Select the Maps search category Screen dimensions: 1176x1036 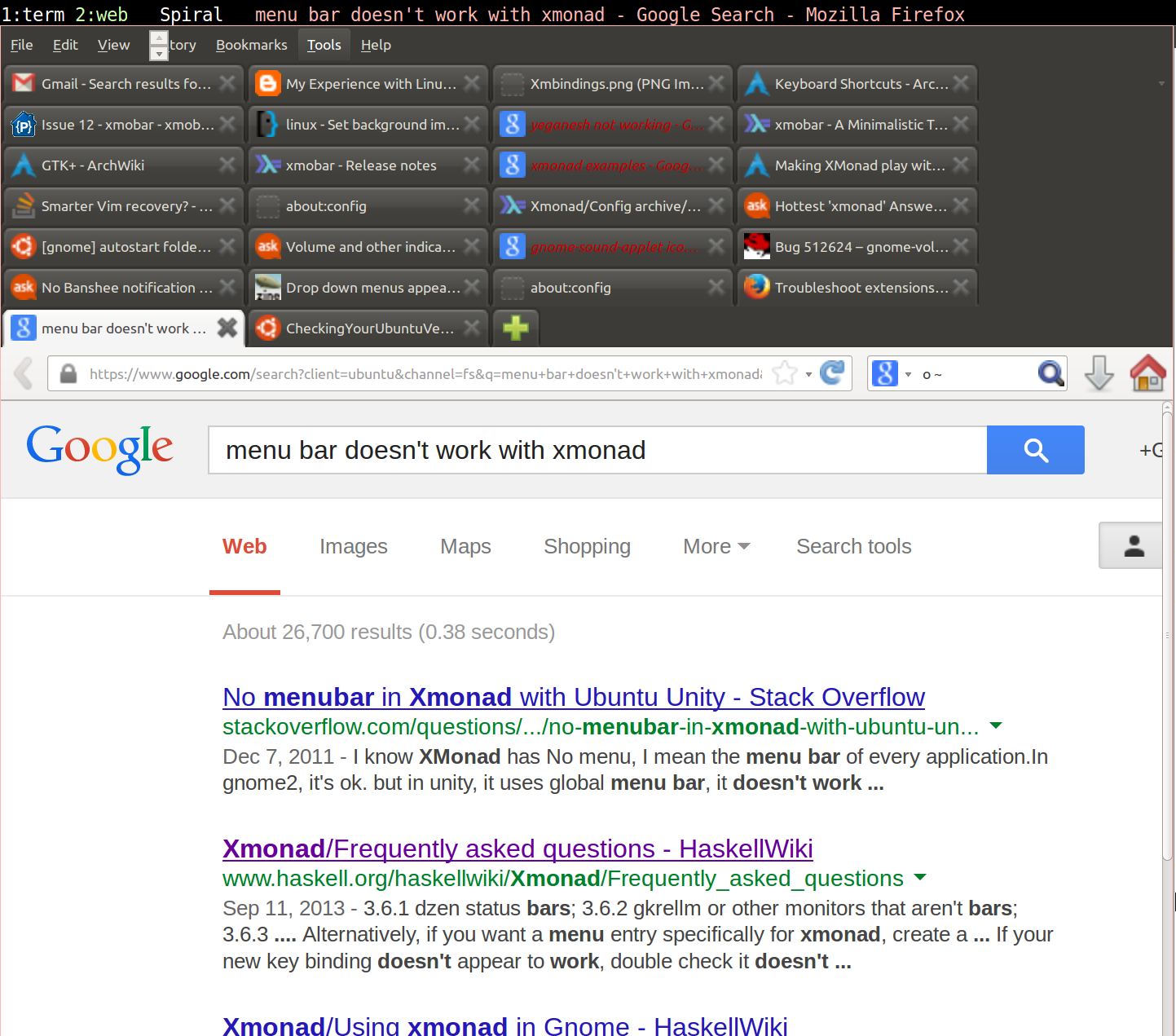[465, 546]
